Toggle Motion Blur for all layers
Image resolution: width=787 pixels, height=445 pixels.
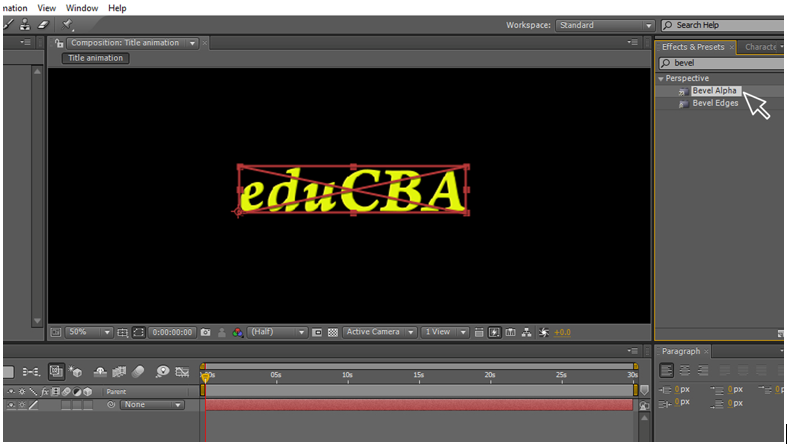(138, 372)
